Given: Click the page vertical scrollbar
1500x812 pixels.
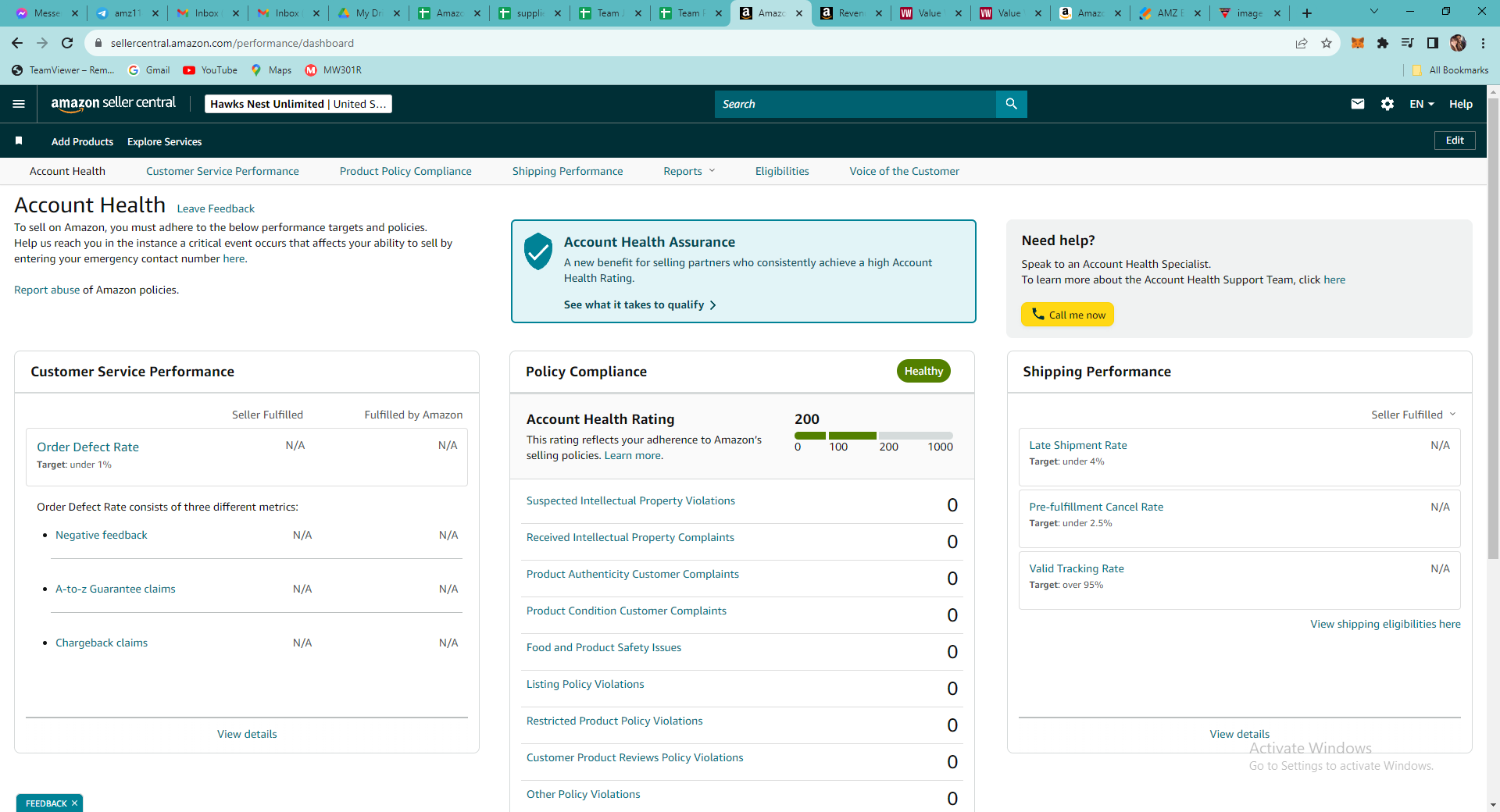Looking at the screenshot, I should tap(1493, 328).
